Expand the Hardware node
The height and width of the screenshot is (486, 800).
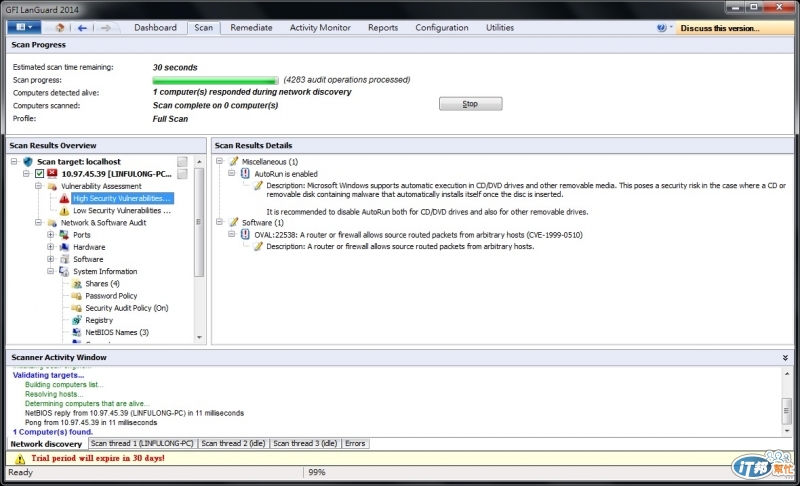pyautogui.click(x=51, y=247)
